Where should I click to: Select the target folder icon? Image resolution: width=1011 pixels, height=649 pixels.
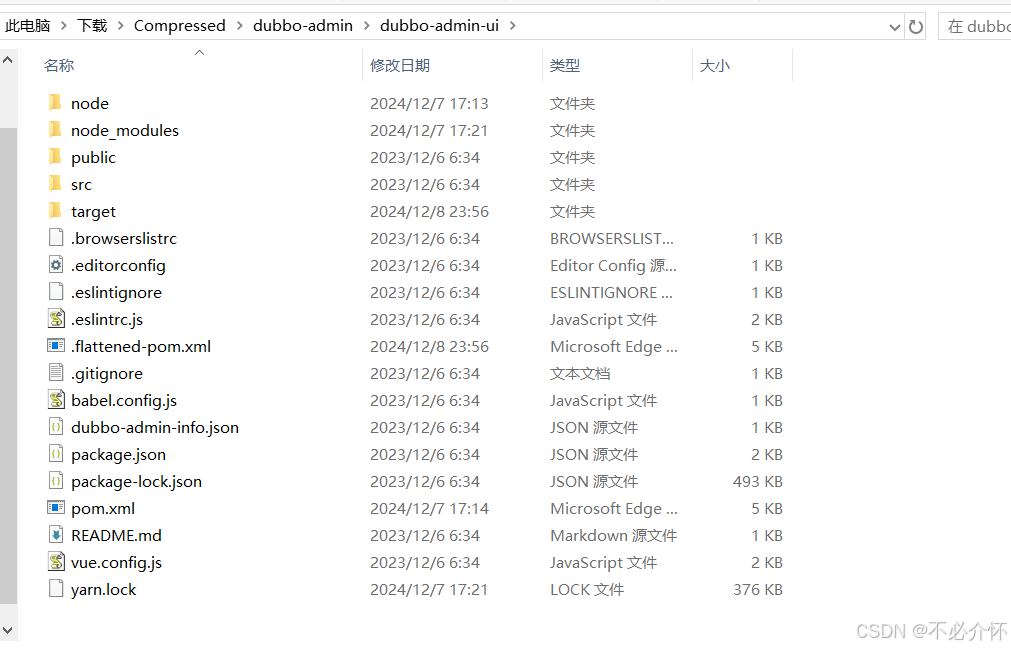point(55,211)
